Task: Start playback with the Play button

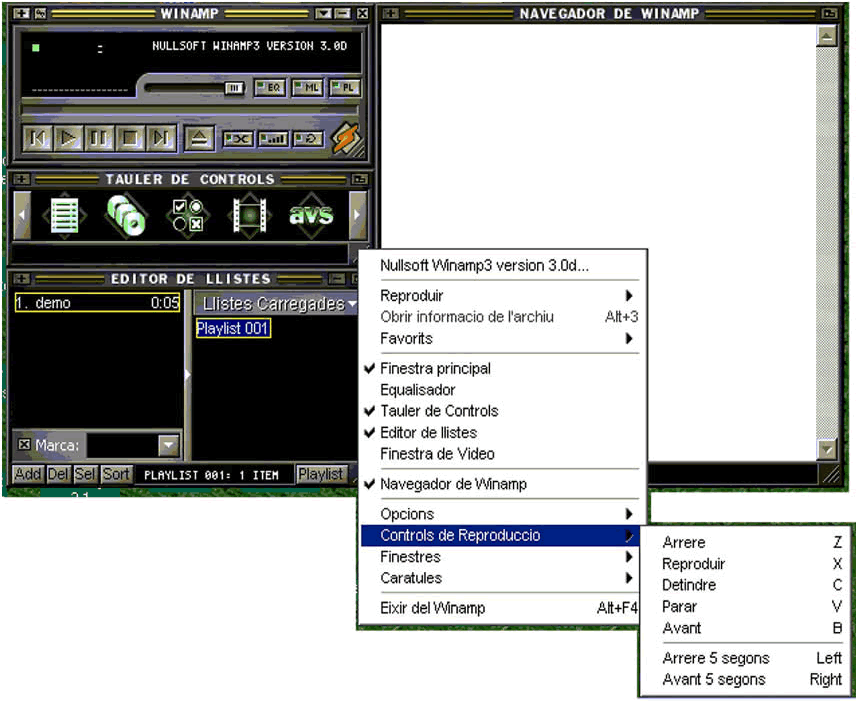Action: pos(69,138)
